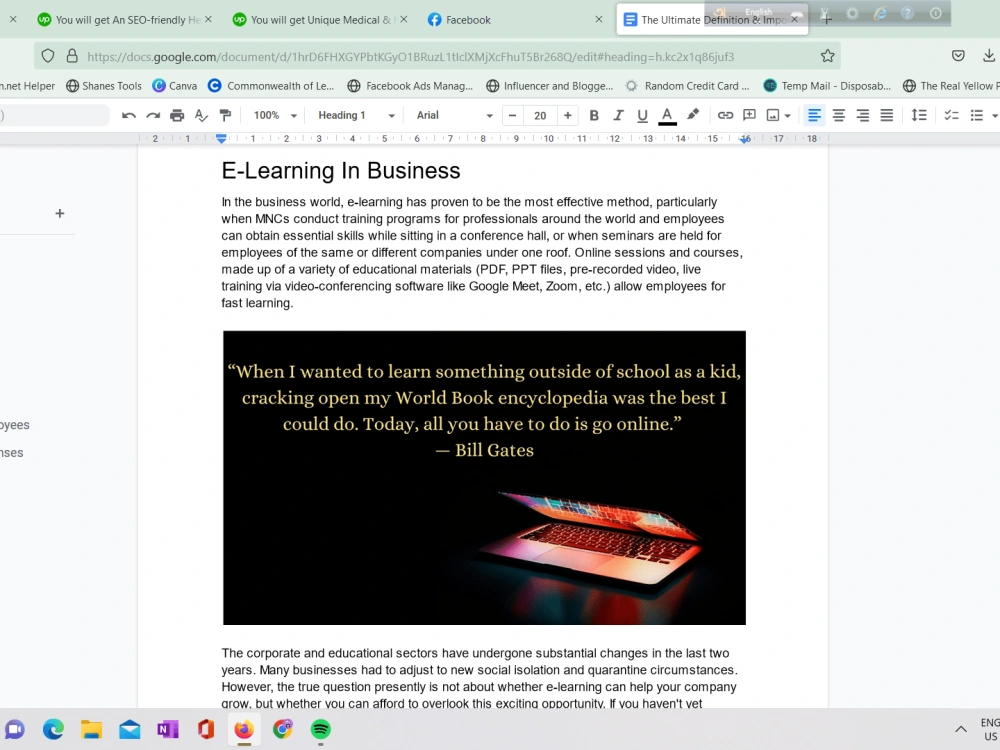Select left align
1000x750 pixels.
click(x=814, y=115)
